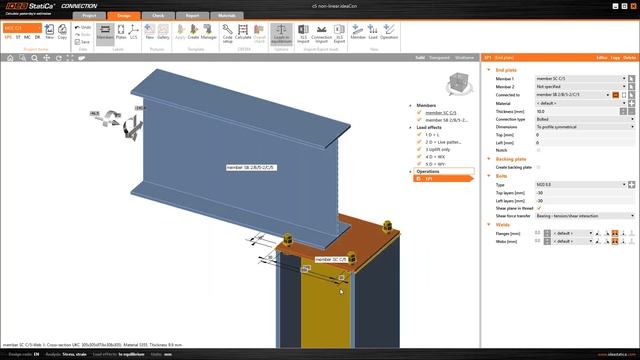The image size is (640, 360).
Task: Click the zoom magnifier view icon
Action: 35,58
